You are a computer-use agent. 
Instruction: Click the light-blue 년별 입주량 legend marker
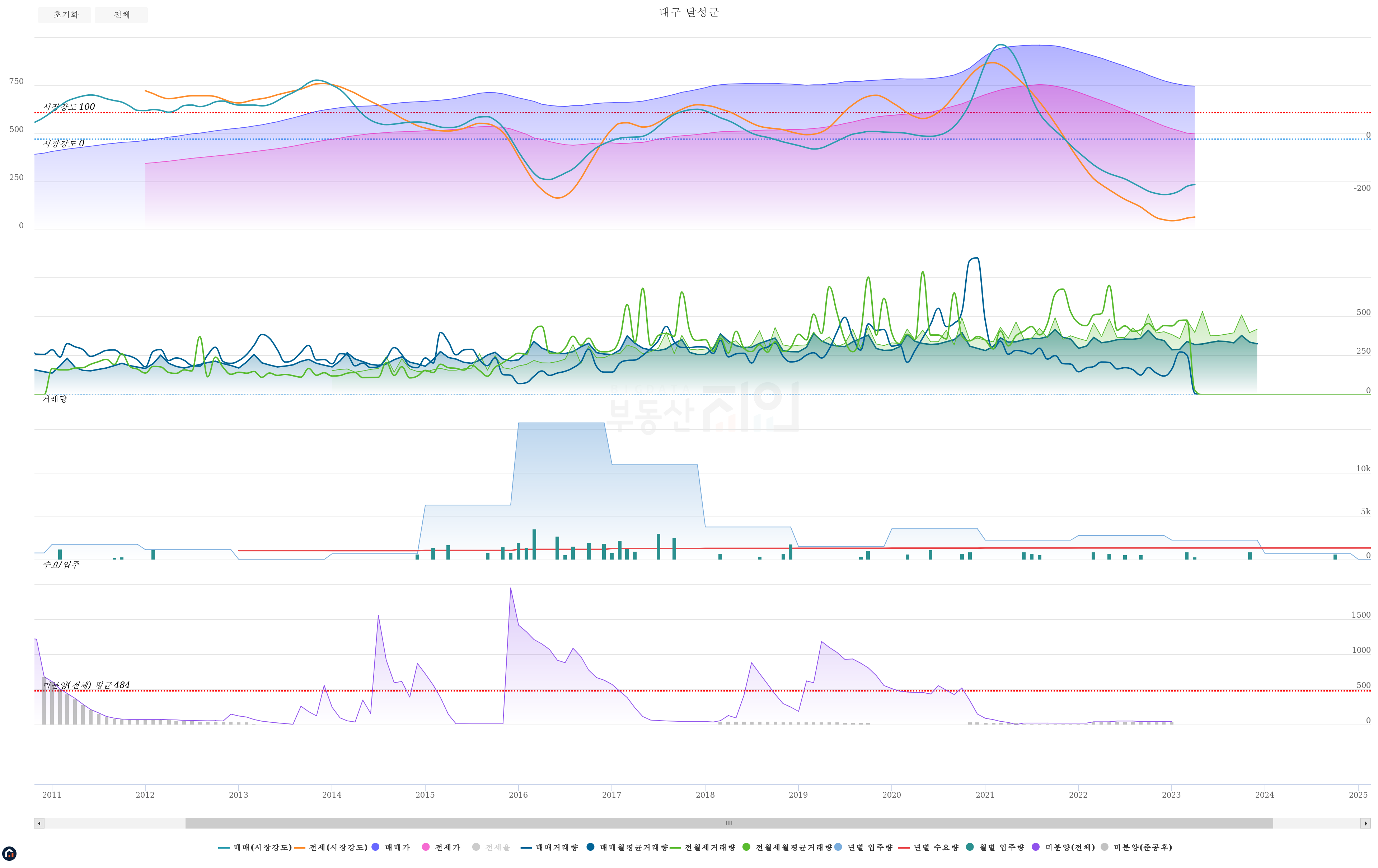click(838, 847)
